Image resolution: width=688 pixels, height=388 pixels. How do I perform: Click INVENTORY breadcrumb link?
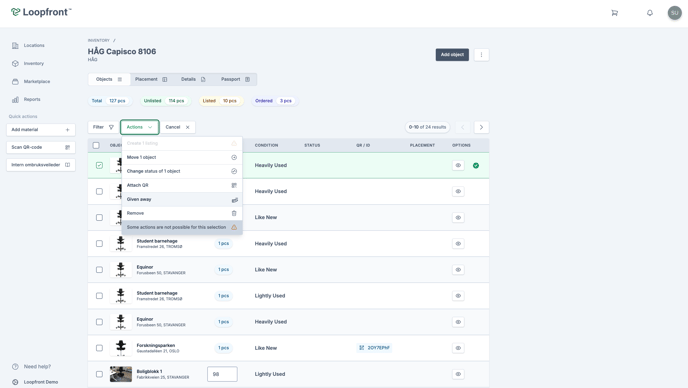[99, 40]
